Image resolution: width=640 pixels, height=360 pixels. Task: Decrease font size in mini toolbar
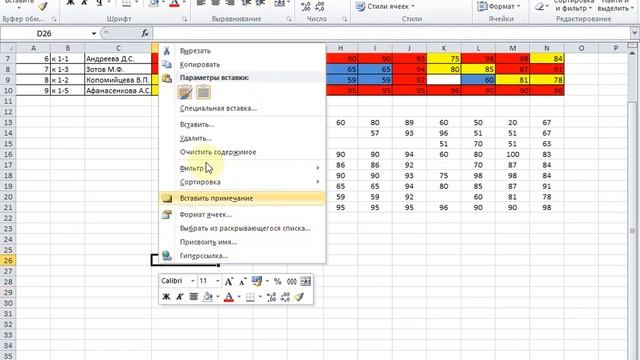pos(242,281)
